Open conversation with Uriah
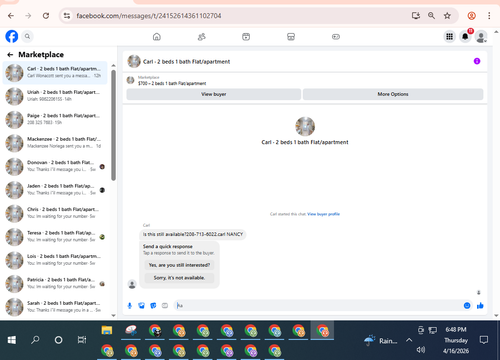 pyautogui.click(x=55, y=96)
